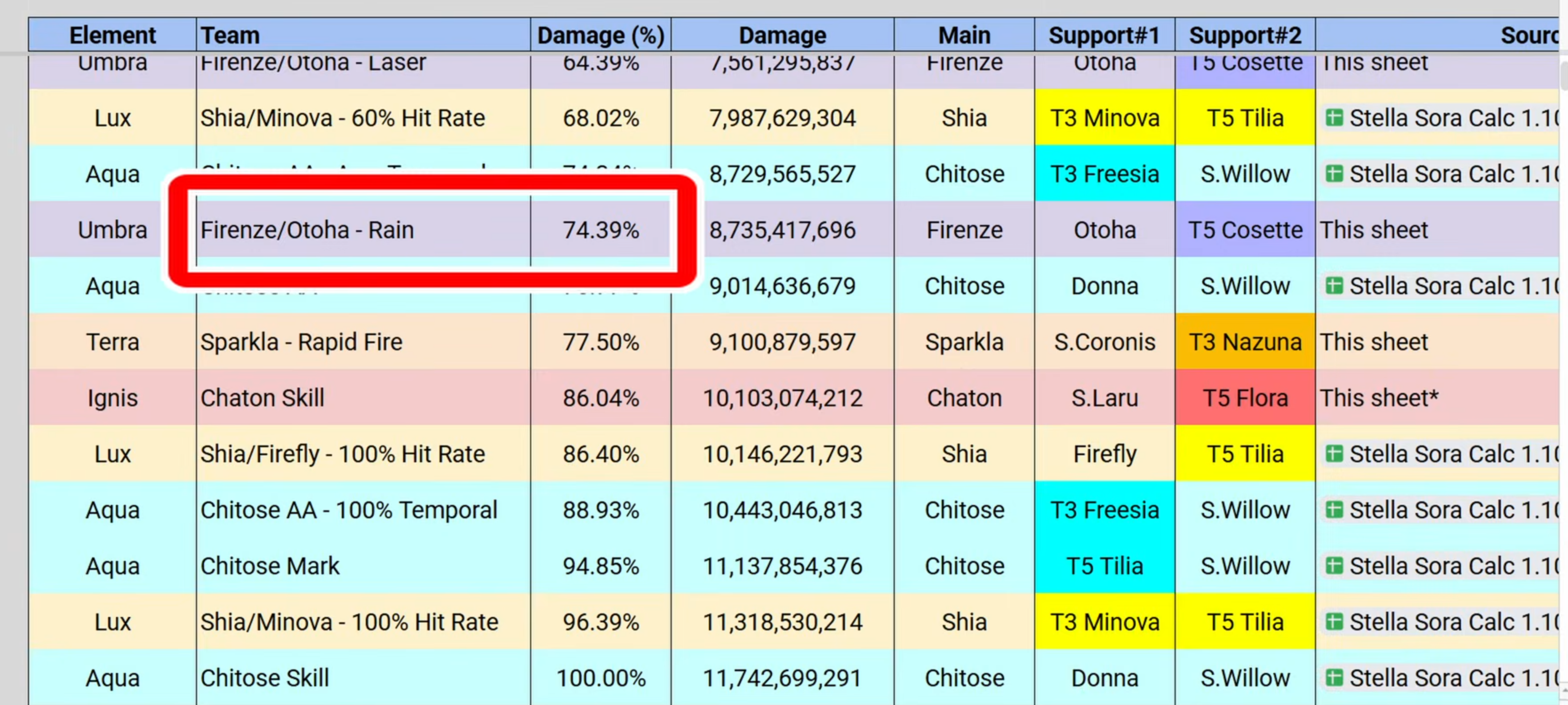Select the 'Shia/Minova - 100% Hit Rate' team cell
Screen dimensions: 1568x705
[x=364, y=622]
